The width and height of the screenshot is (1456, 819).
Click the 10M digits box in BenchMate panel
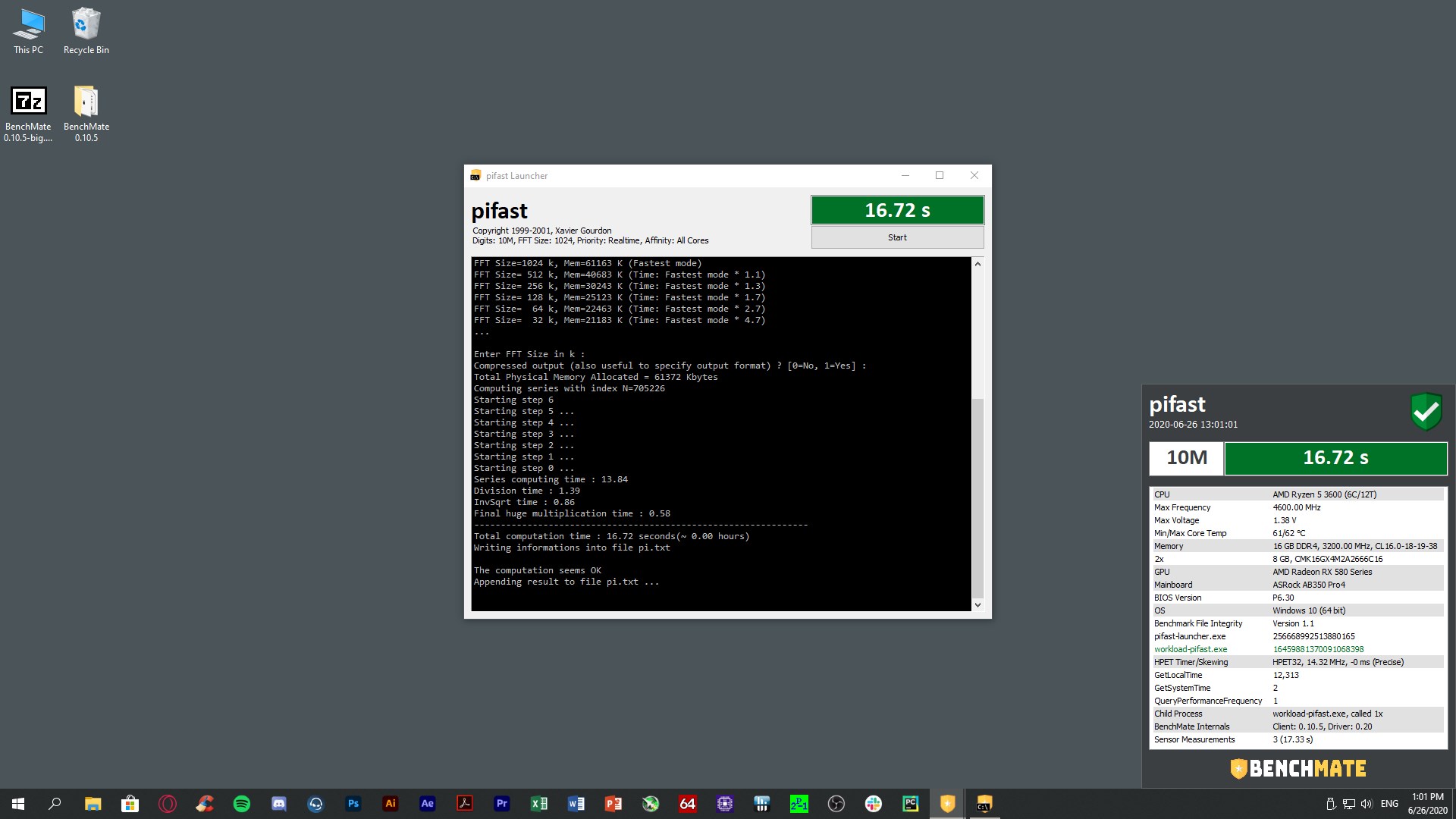1186,458
